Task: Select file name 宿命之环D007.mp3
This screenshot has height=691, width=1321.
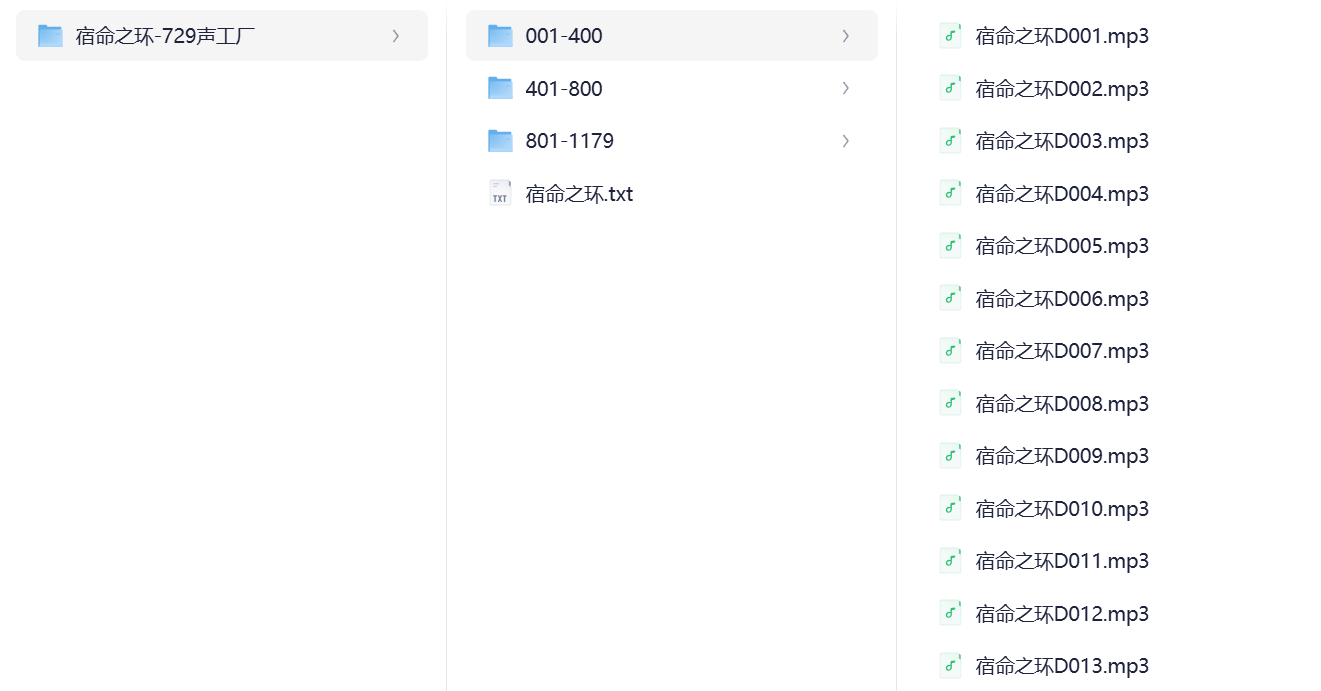Action: click(x=1062, y=352)
